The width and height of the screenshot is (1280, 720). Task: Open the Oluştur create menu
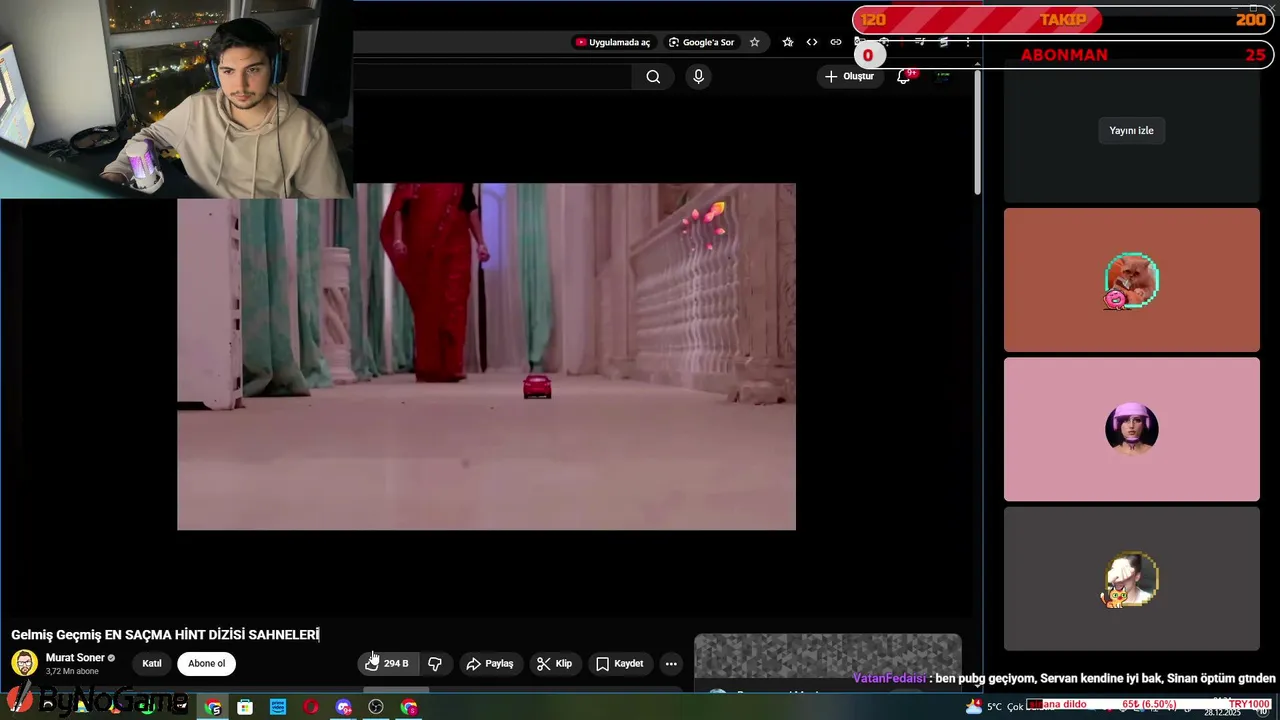click(850, 76)
